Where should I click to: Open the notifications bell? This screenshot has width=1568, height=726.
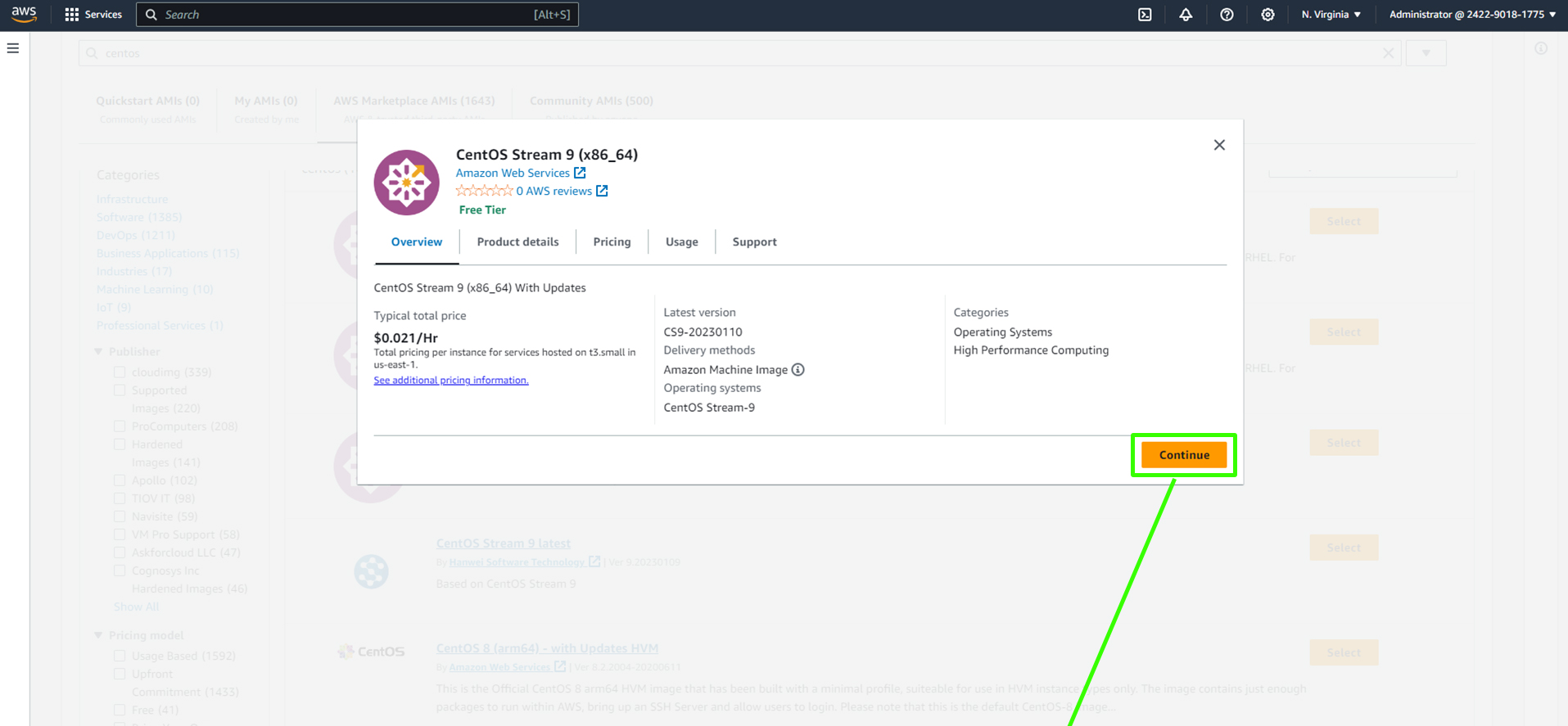click(1186, 15)
